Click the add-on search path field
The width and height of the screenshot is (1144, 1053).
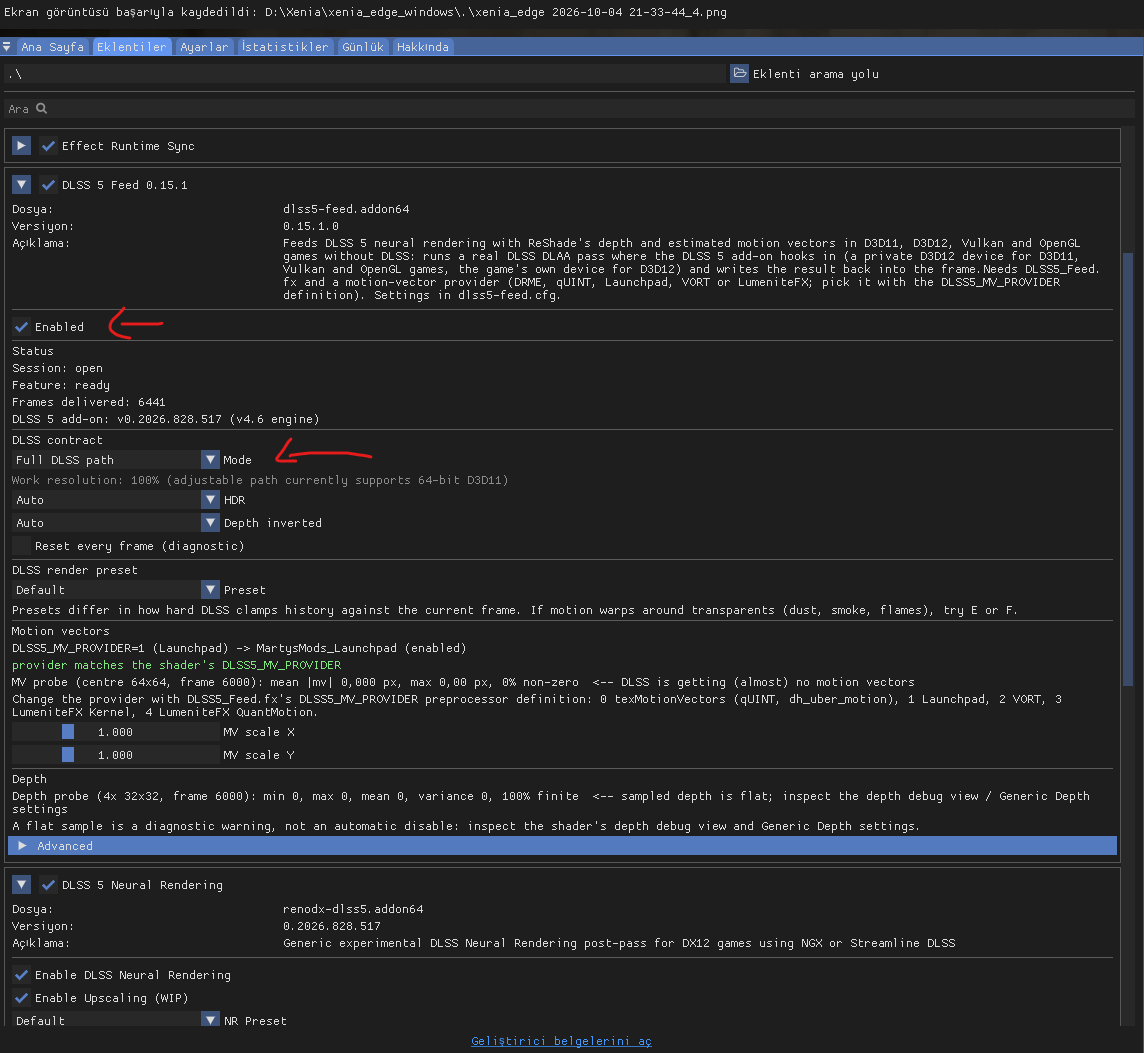366,74
